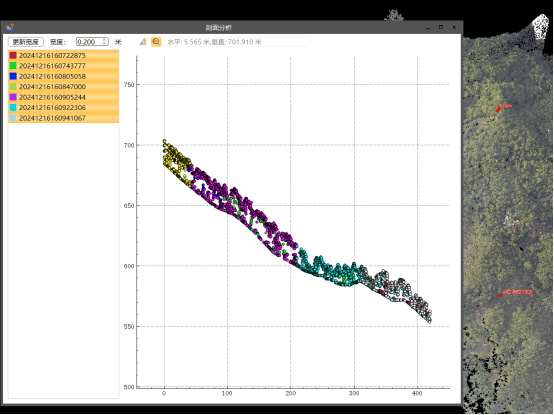
Task: Click the green swatch of entry 20241216160743777
Action: coord(13,66)
